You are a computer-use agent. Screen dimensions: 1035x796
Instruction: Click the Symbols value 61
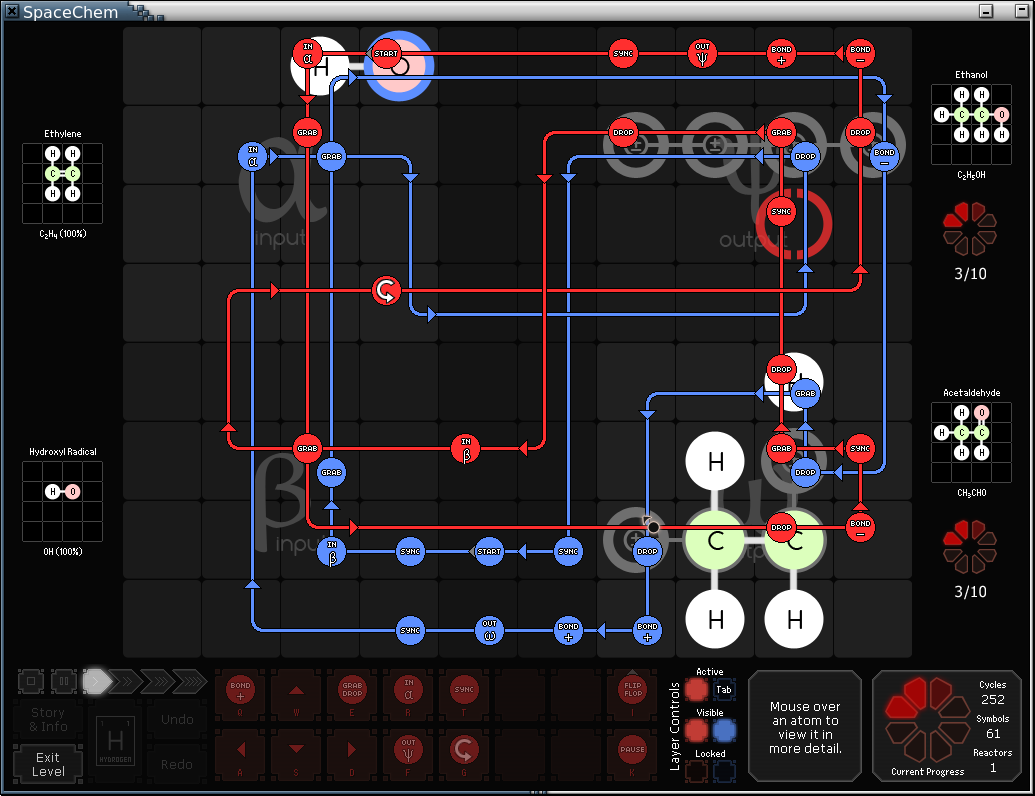coord(993,734)
